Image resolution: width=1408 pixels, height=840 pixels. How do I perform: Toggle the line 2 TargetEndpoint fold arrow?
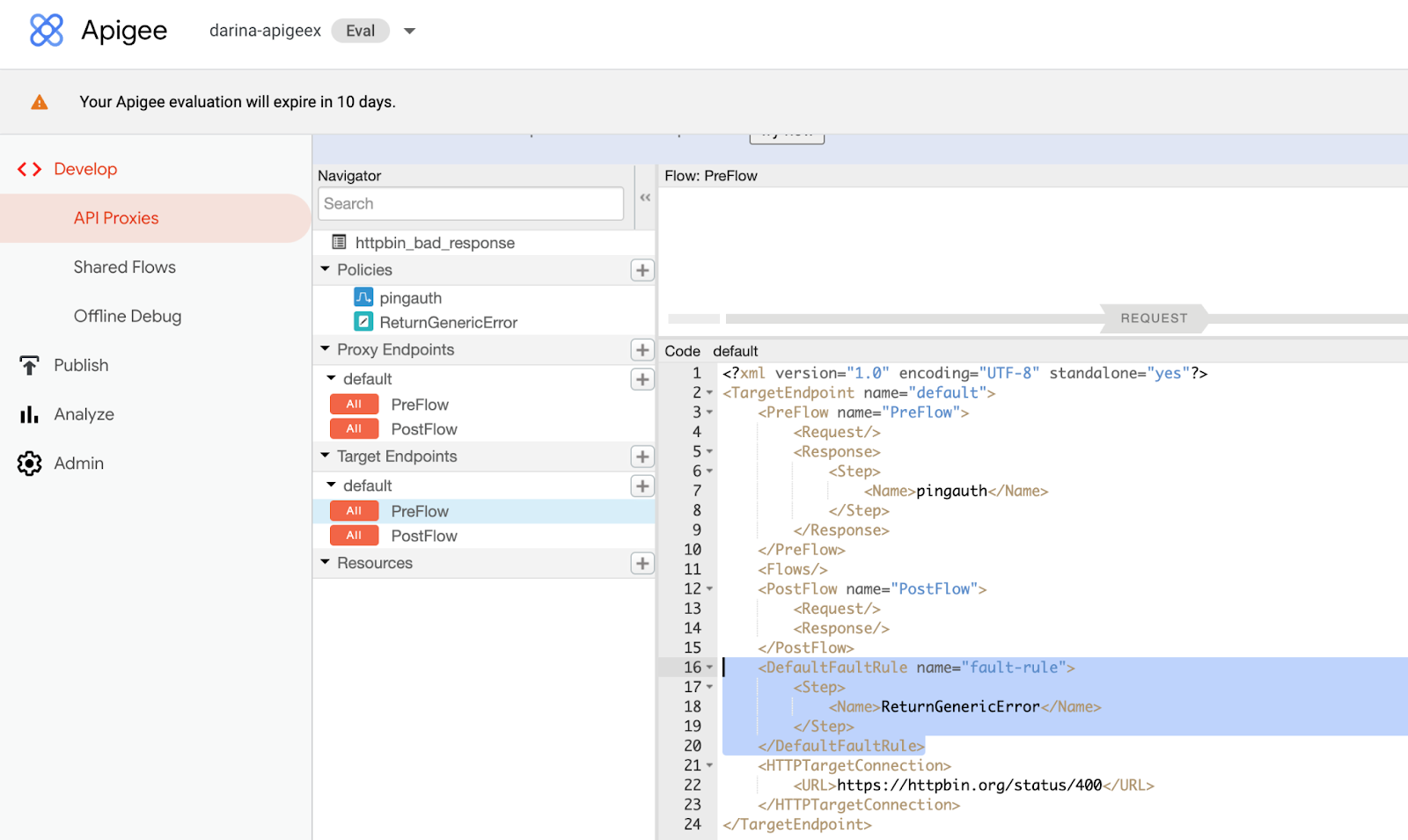[711, 392]
